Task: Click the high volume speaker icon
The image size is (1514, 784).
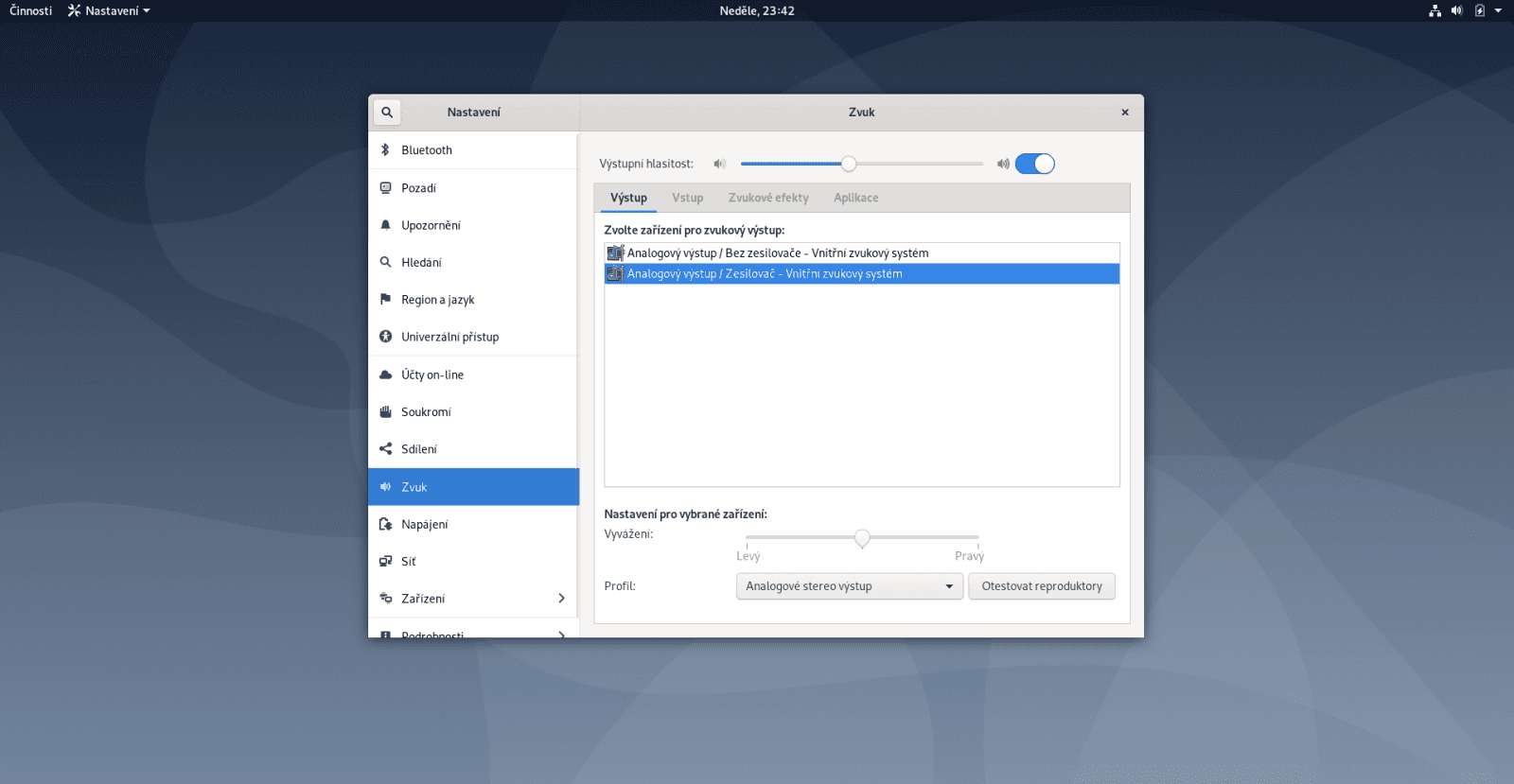Action: click(x=1003, y=164)
